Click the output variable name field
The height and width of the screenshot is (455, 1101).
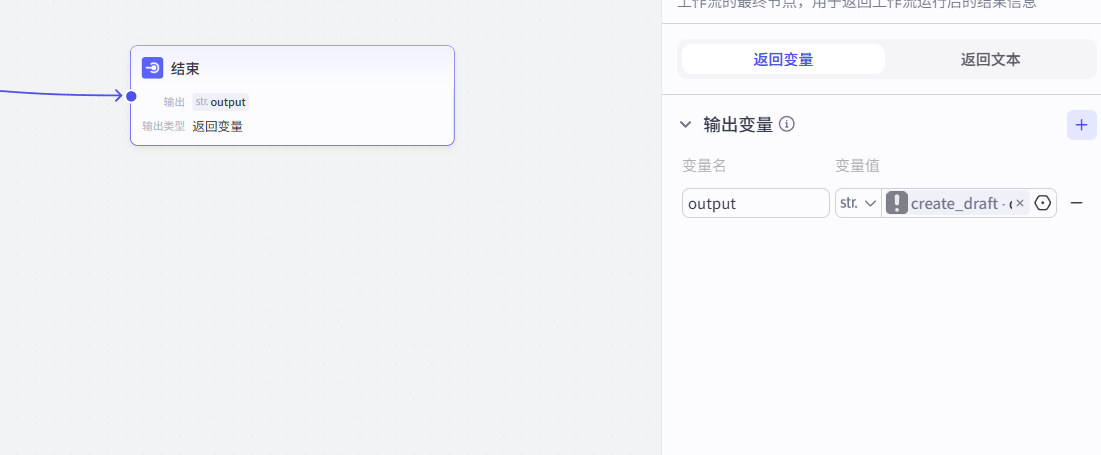pos(755,203)
